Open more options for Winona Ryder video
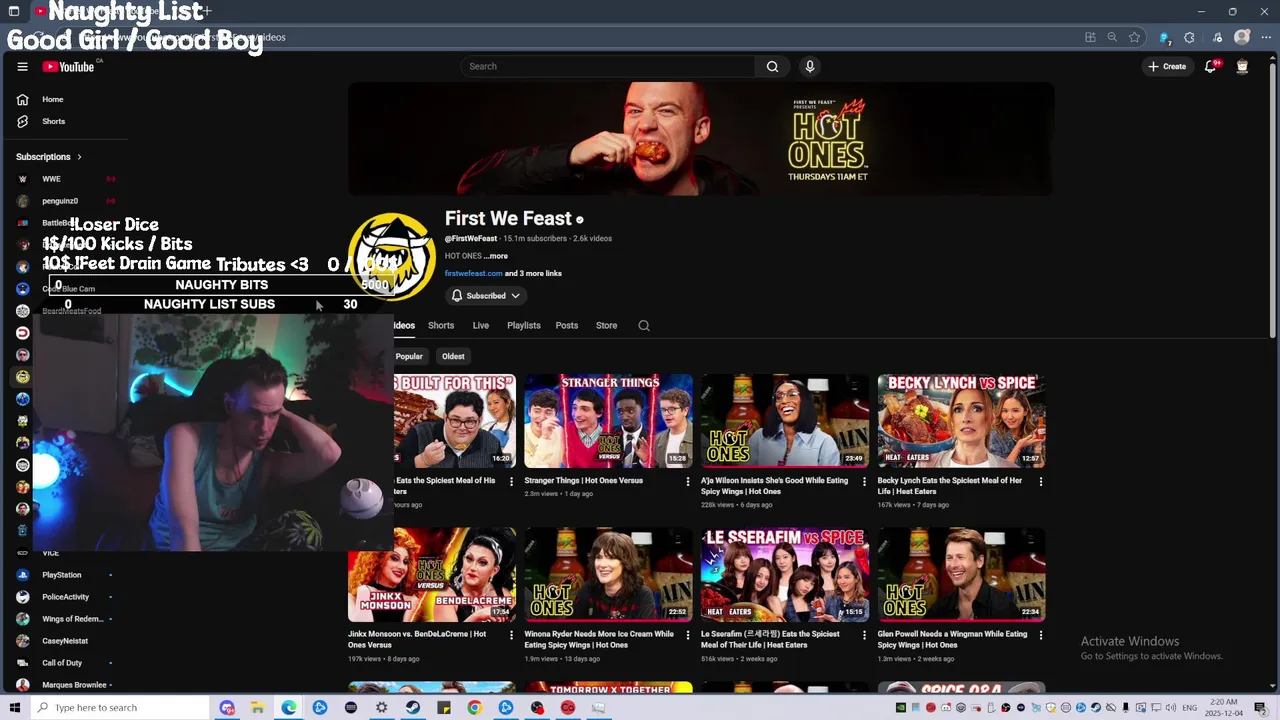Image resolution: width=1280 pixels, height=720 pixels. (x=687, y=634)
